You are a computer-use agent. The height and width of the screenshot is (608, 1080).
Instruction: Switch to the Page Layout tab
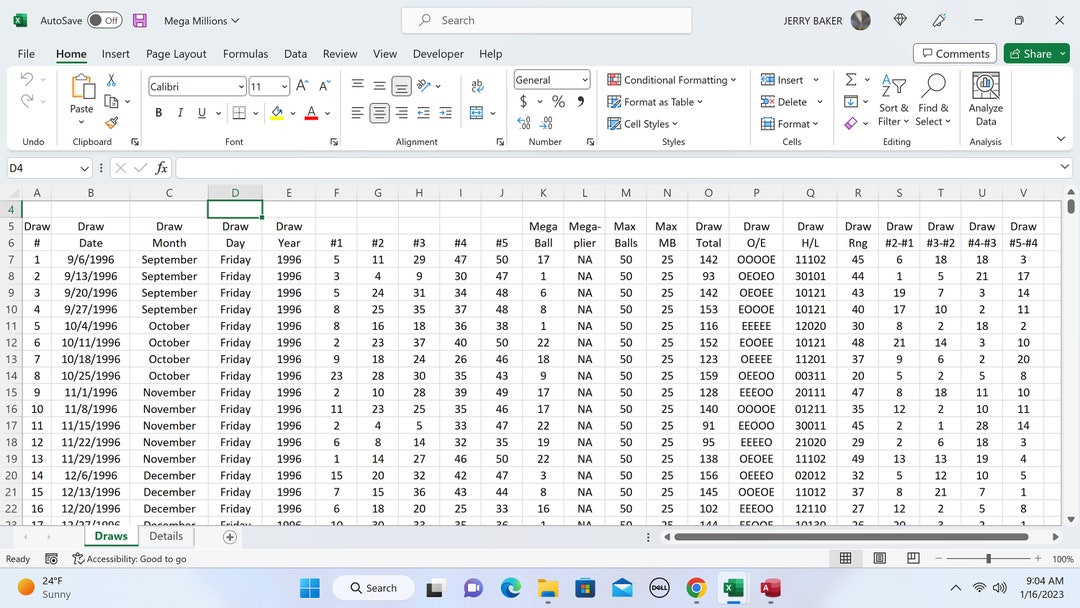[176, 54]
